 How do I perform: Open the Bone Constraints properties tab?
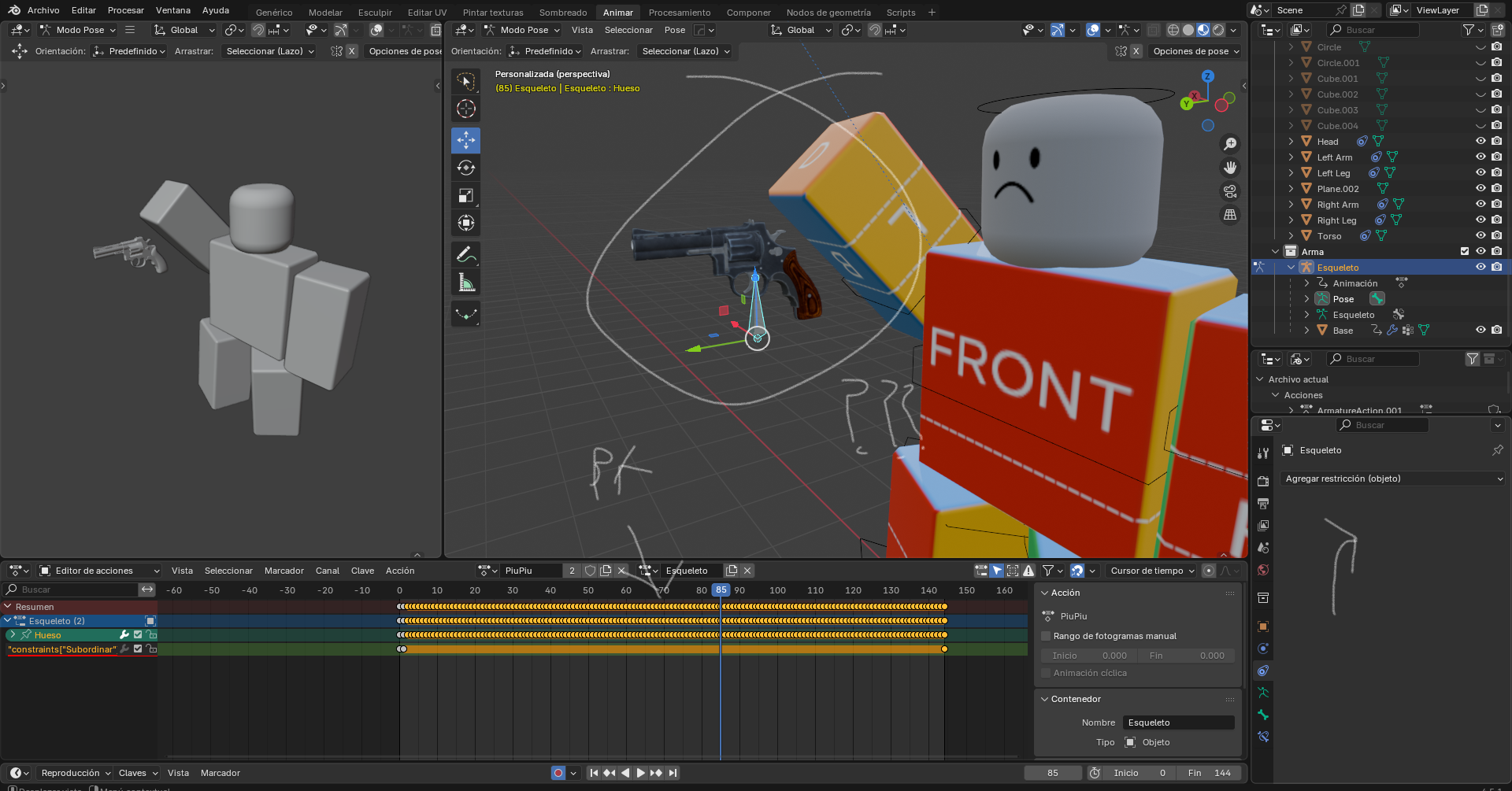(1263, 737)
